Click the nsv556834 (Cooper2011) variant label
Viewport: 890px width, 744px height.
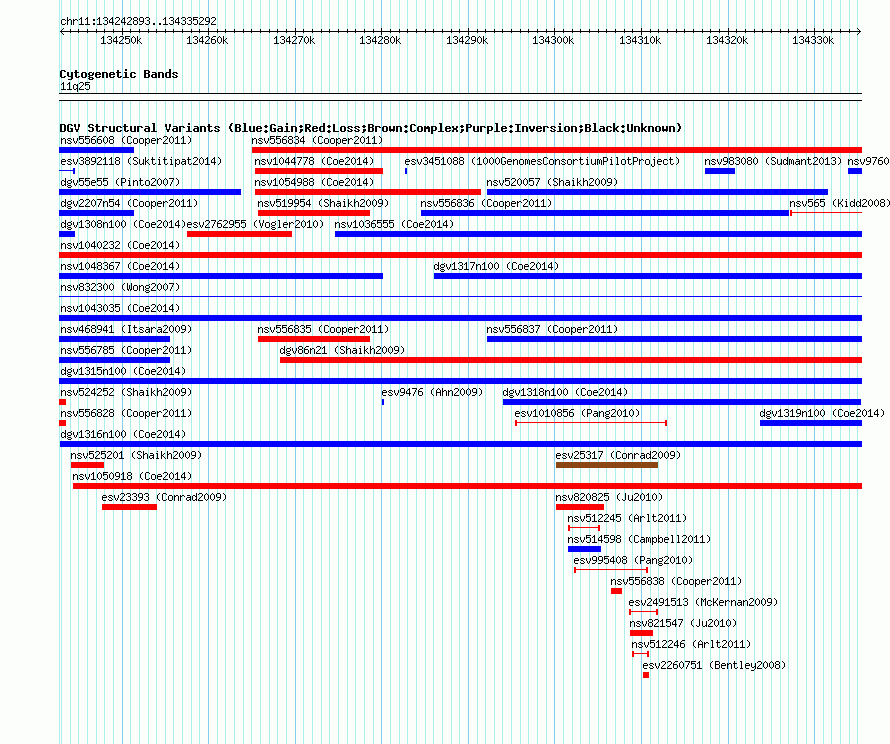317,140
